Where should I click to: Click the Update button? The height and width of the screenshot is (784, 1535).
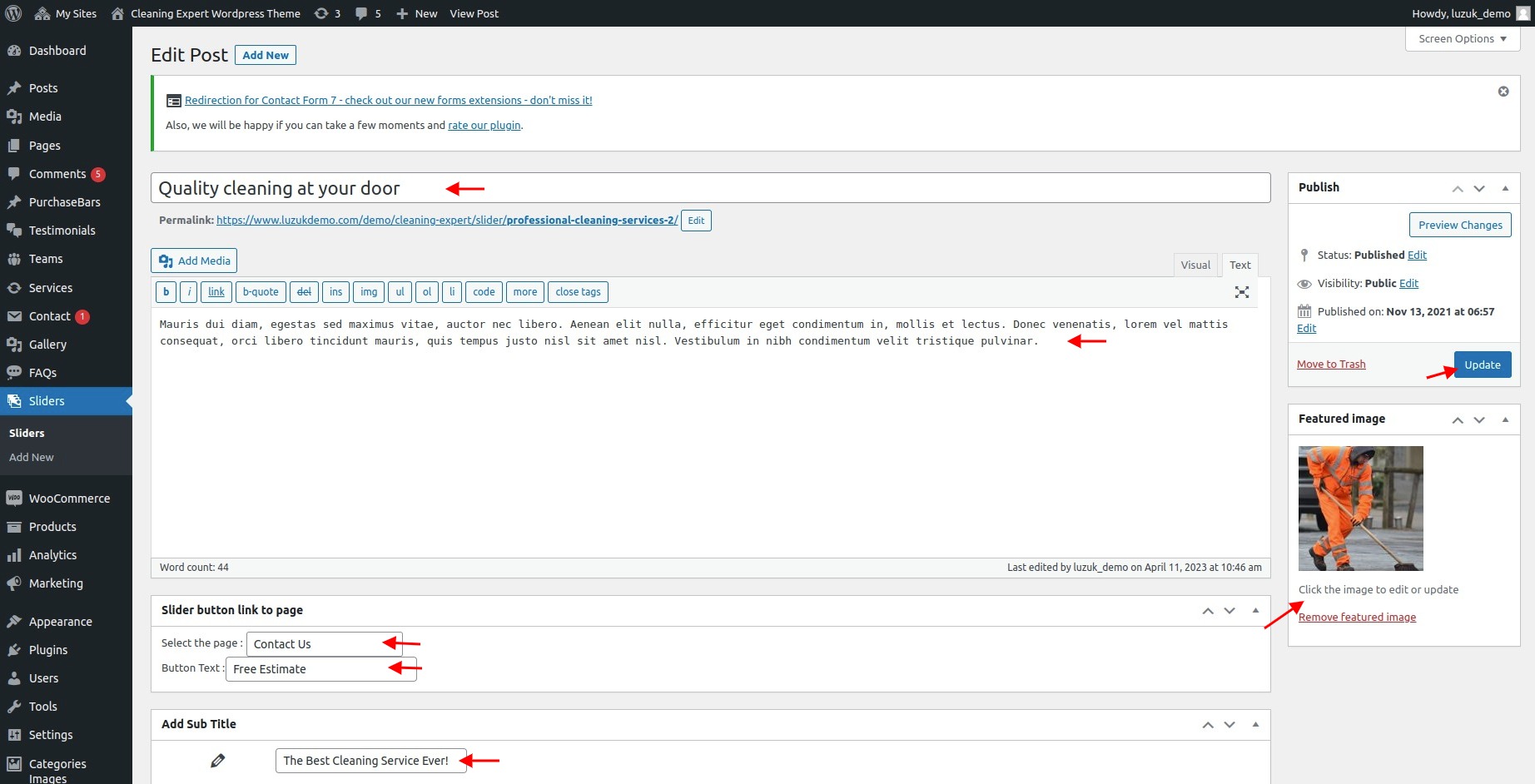[x=1483, y=365]
